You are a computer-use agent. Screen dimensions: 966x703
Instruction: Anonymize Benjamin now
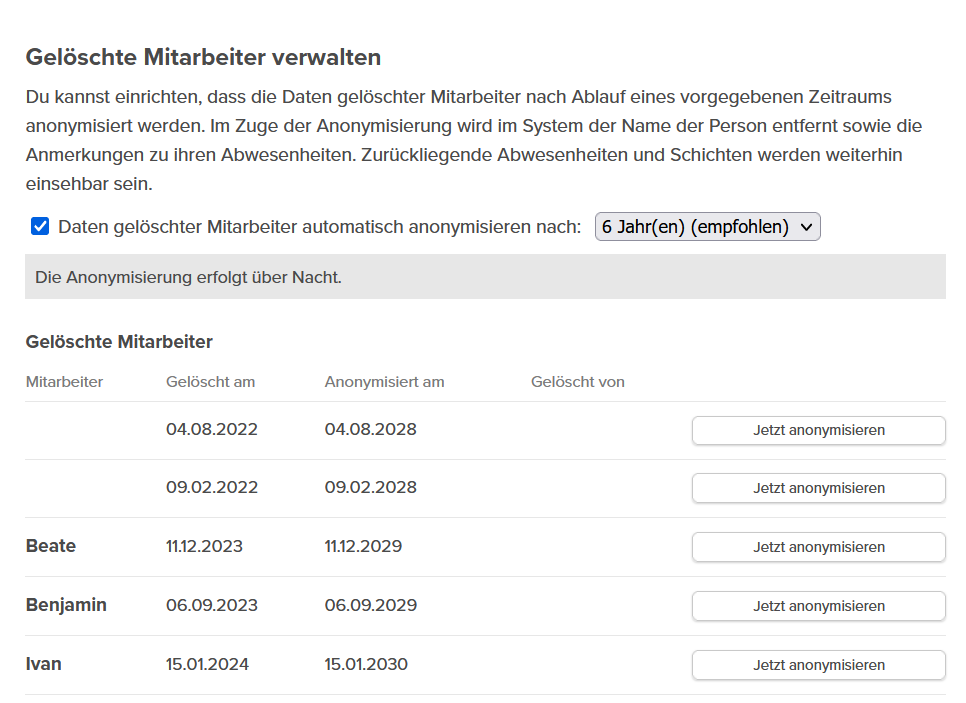[818, 606]
